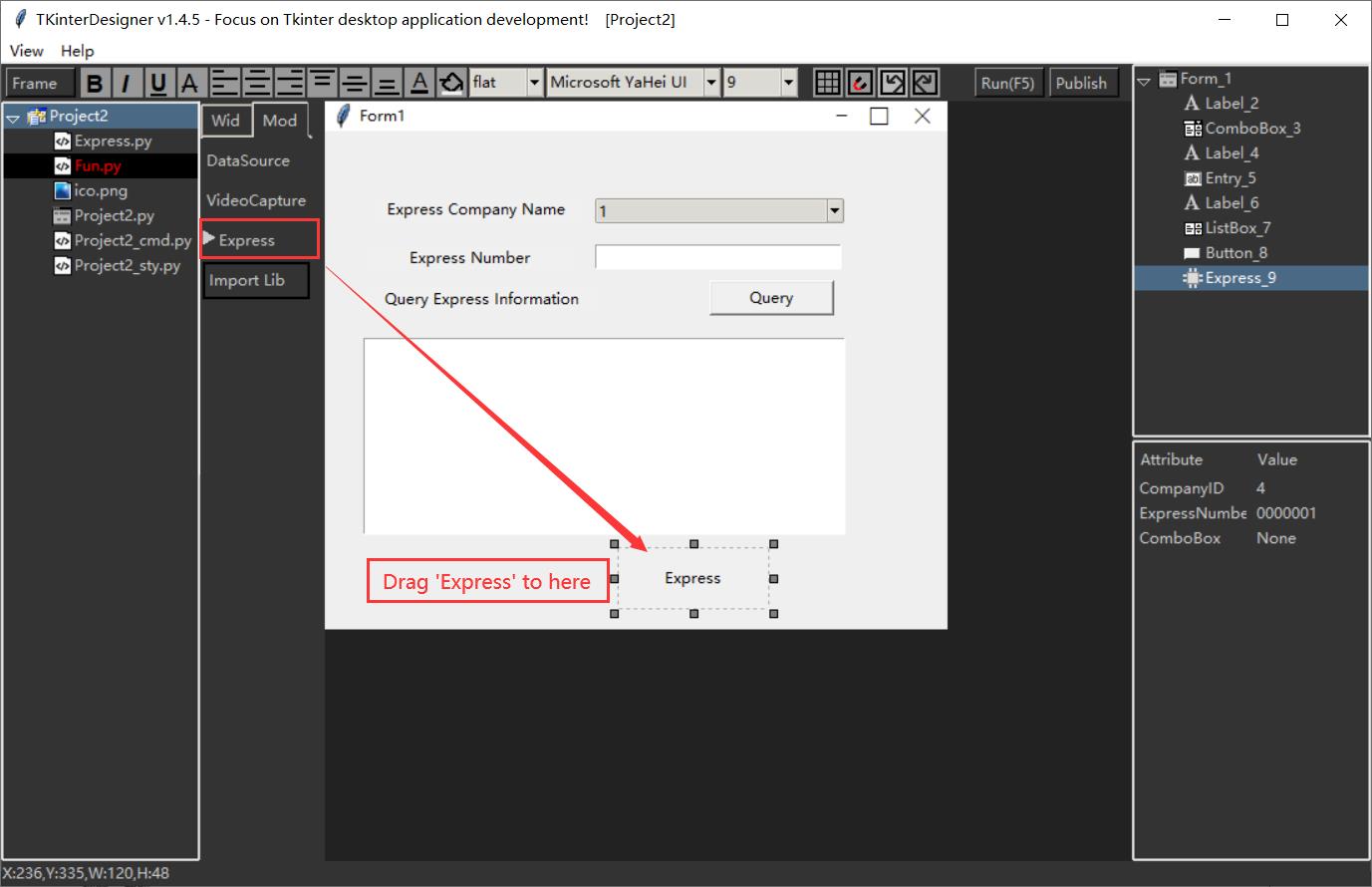The height and width of the screenshot is (887, 1372).
Task: Select the Express widget on the form
Action: coord(693,578)
